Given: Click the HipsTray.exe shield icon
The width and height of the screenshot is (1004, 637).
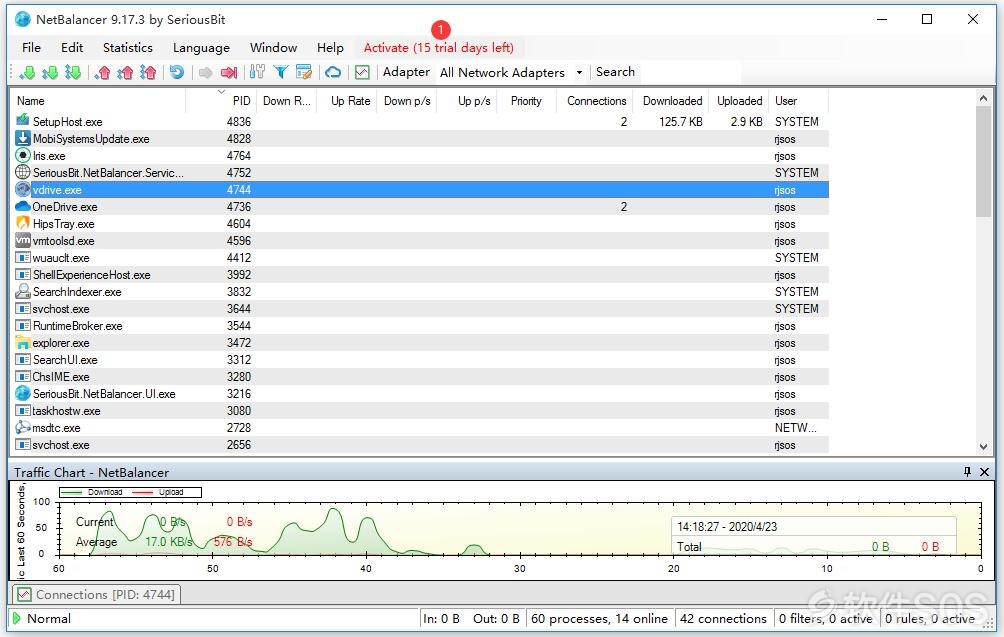Looking at the screenshot, I should tap(23, 223).
